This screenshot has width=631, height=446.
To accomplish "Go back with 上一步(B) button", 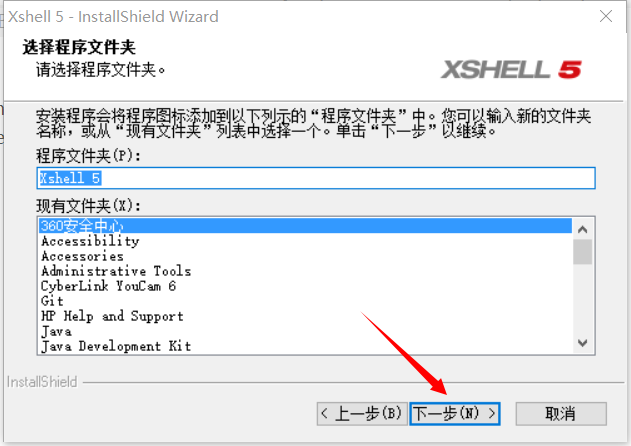I will point(362,413).
